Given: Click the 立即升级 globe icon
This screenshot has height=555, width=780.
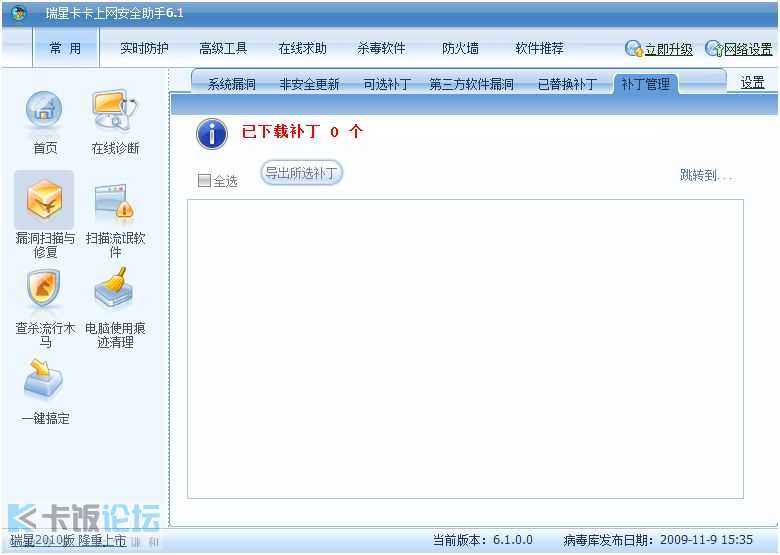Looking at the screenshot, I should point(633,49).
